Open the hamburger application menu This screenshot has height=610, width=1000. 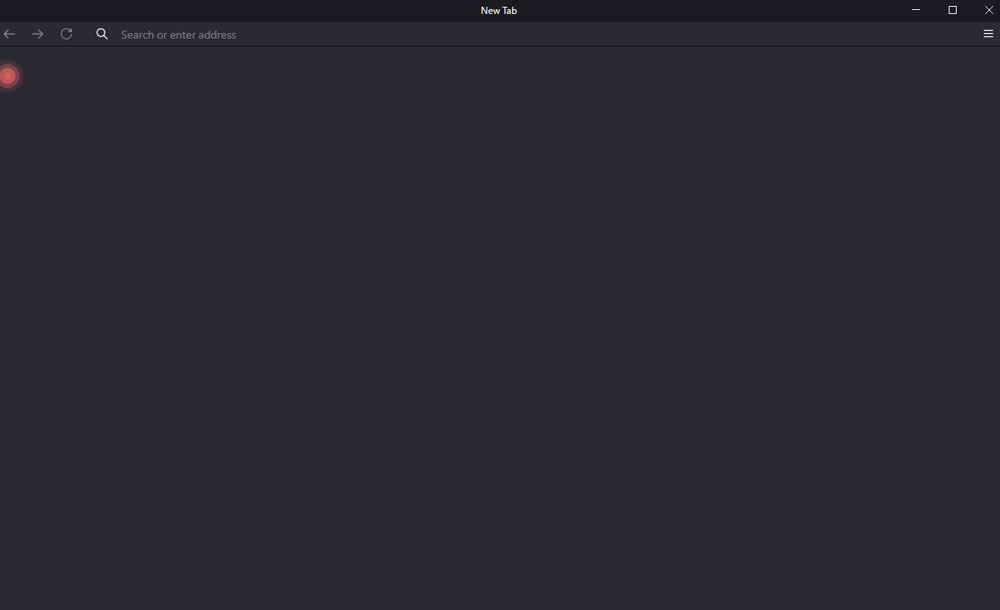coord(988,34)
